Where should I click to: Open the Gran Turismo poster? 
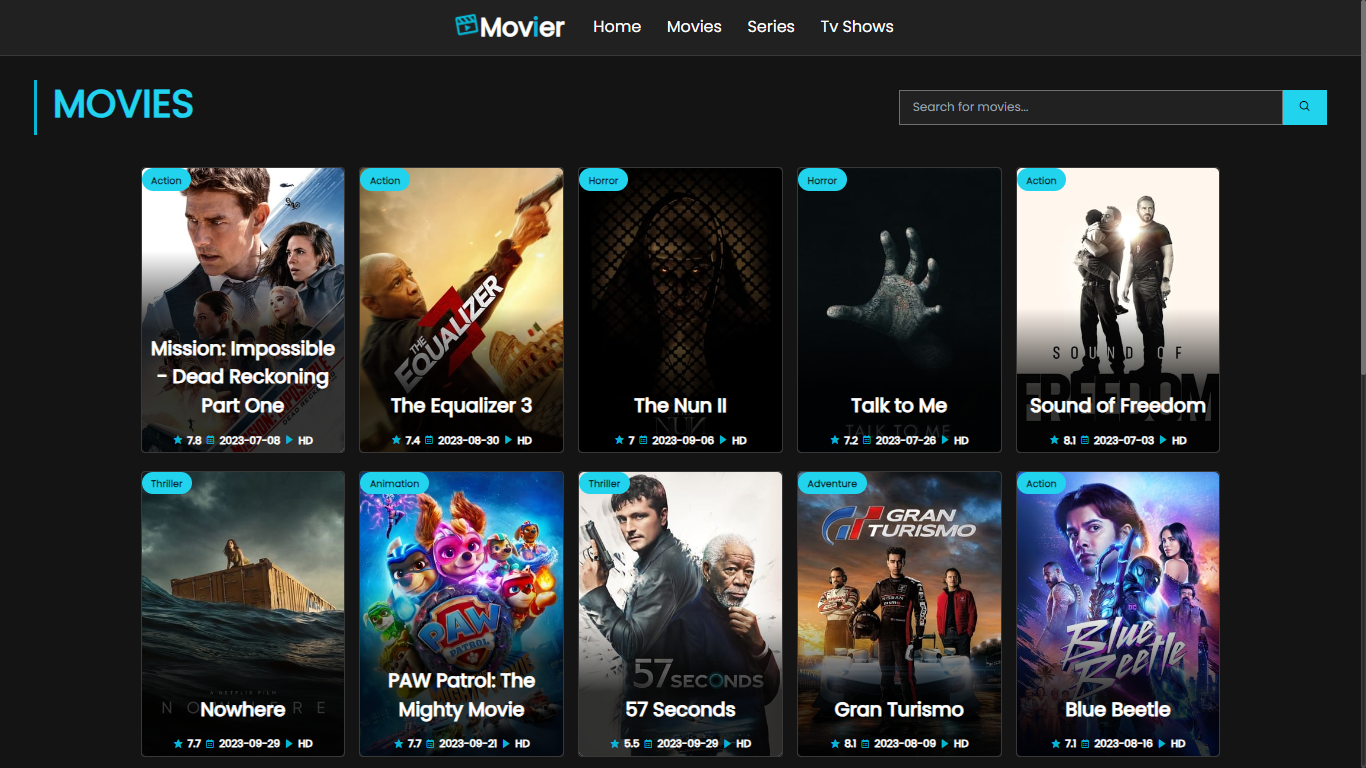point(899,614)
